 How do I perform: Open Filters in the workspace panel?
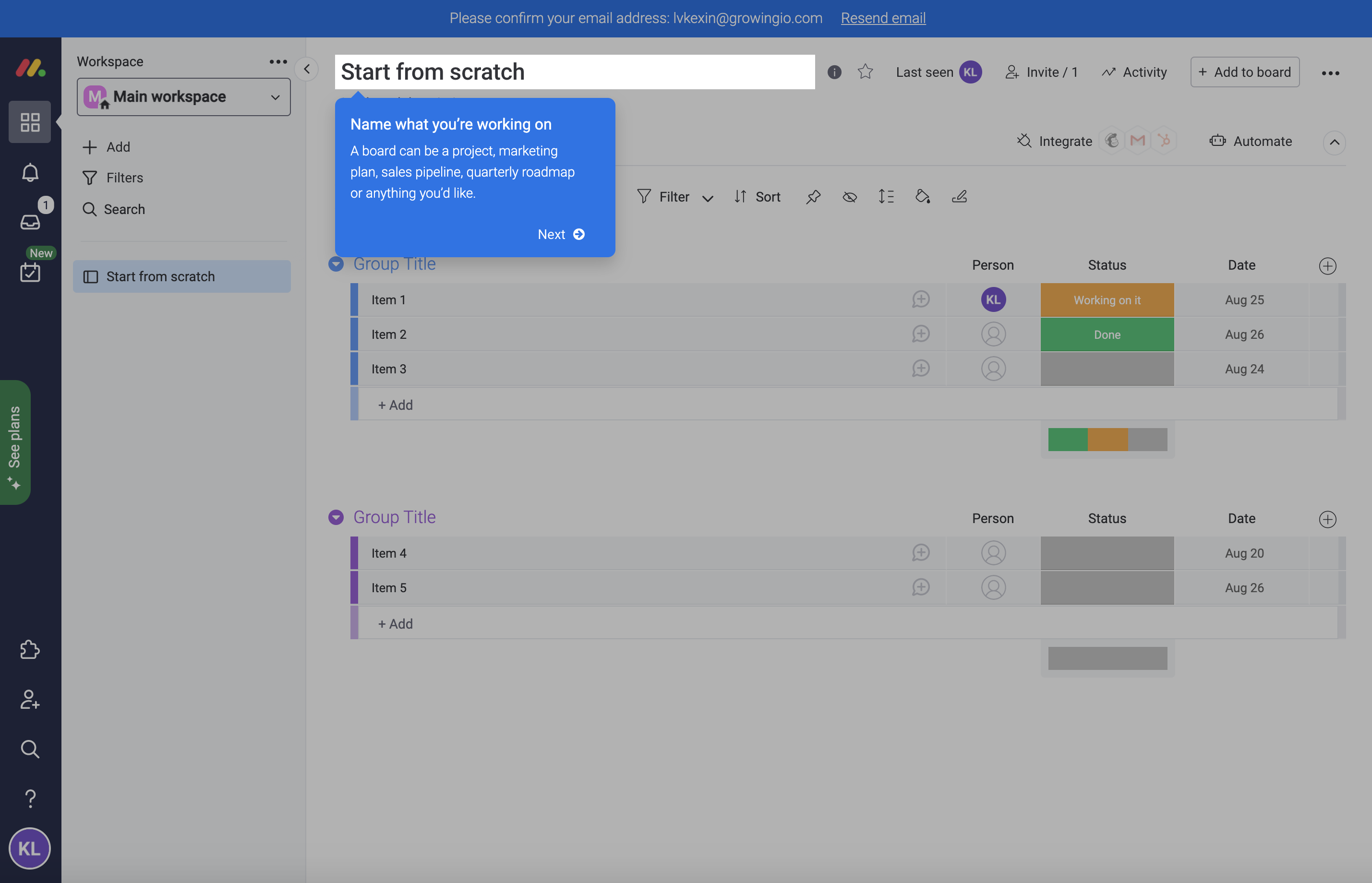pos(112,178)
